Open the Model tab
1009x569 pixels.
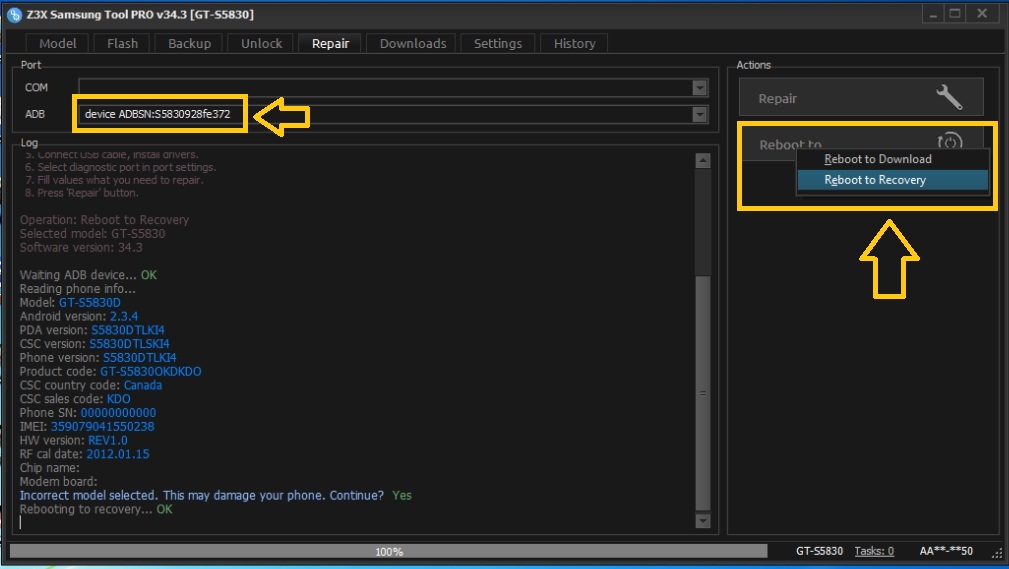click(57, 43)
